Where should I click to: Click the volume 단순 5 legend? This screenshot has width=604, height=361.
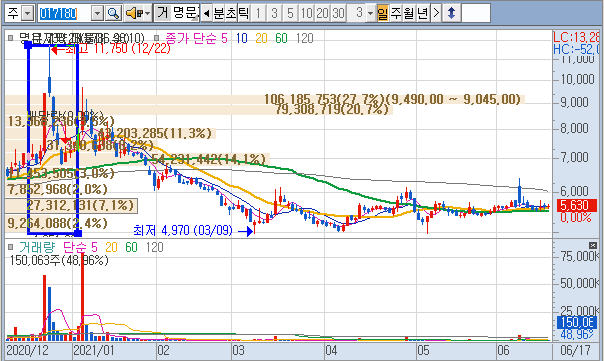(80, 247)
